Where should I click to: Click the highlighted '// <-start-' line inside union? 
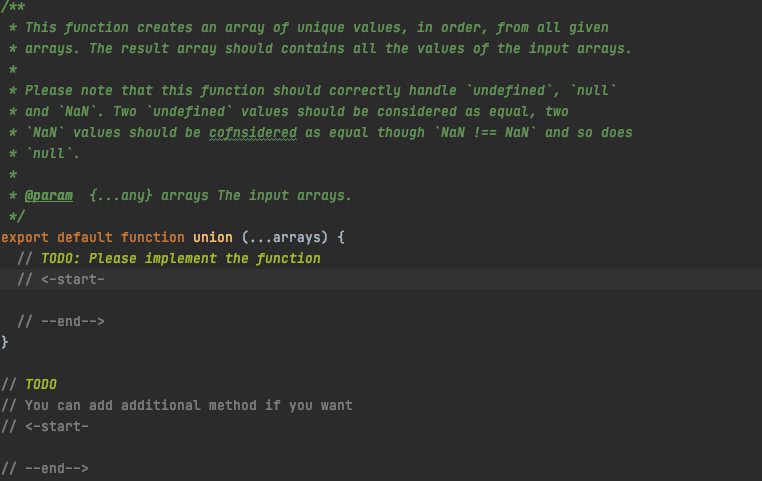381,279
